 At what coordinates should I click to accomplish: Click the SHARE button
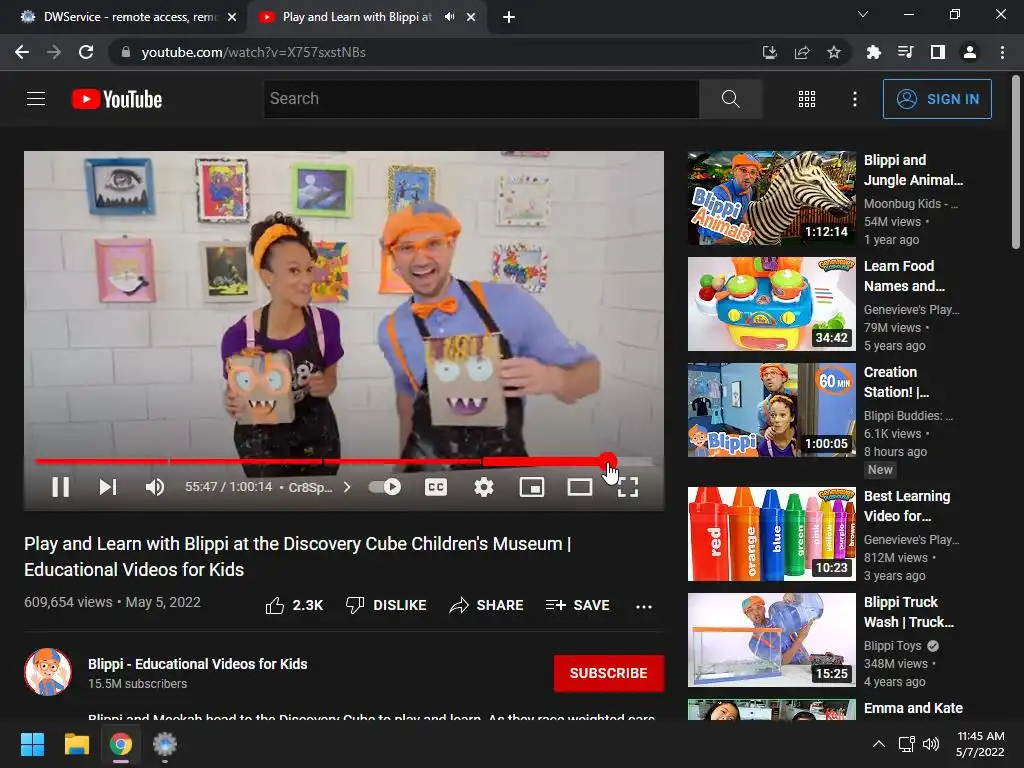487,605
